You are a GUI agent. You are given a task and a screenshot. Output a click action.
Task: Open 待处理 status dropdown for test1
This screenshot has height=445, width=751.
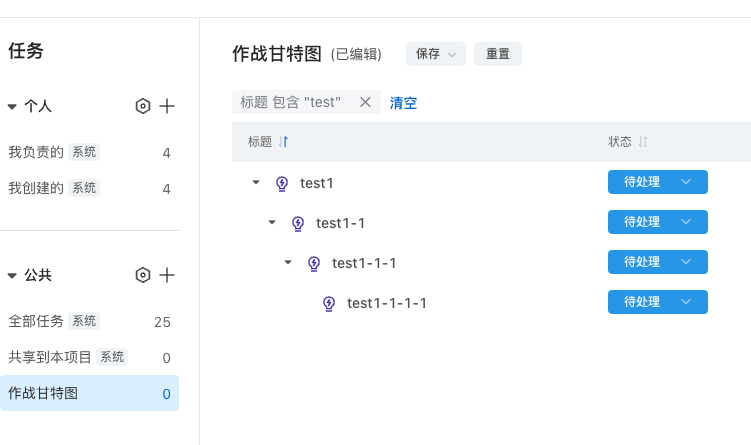[x=658, y=182]
